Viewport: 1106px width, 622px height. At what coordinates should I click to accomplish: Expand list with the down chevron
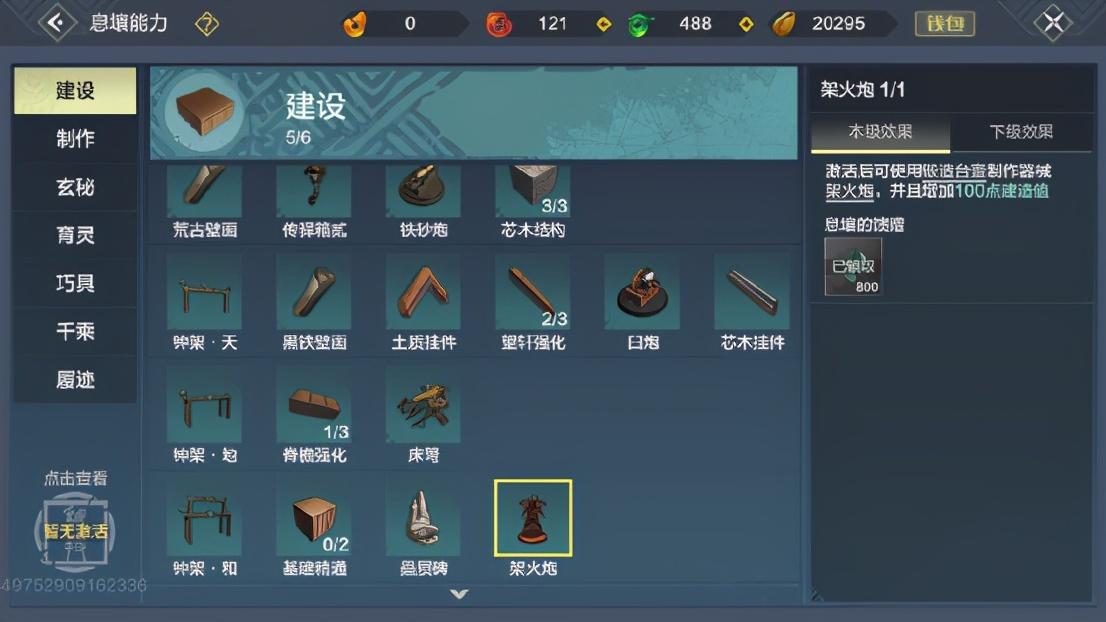[459, 594]
